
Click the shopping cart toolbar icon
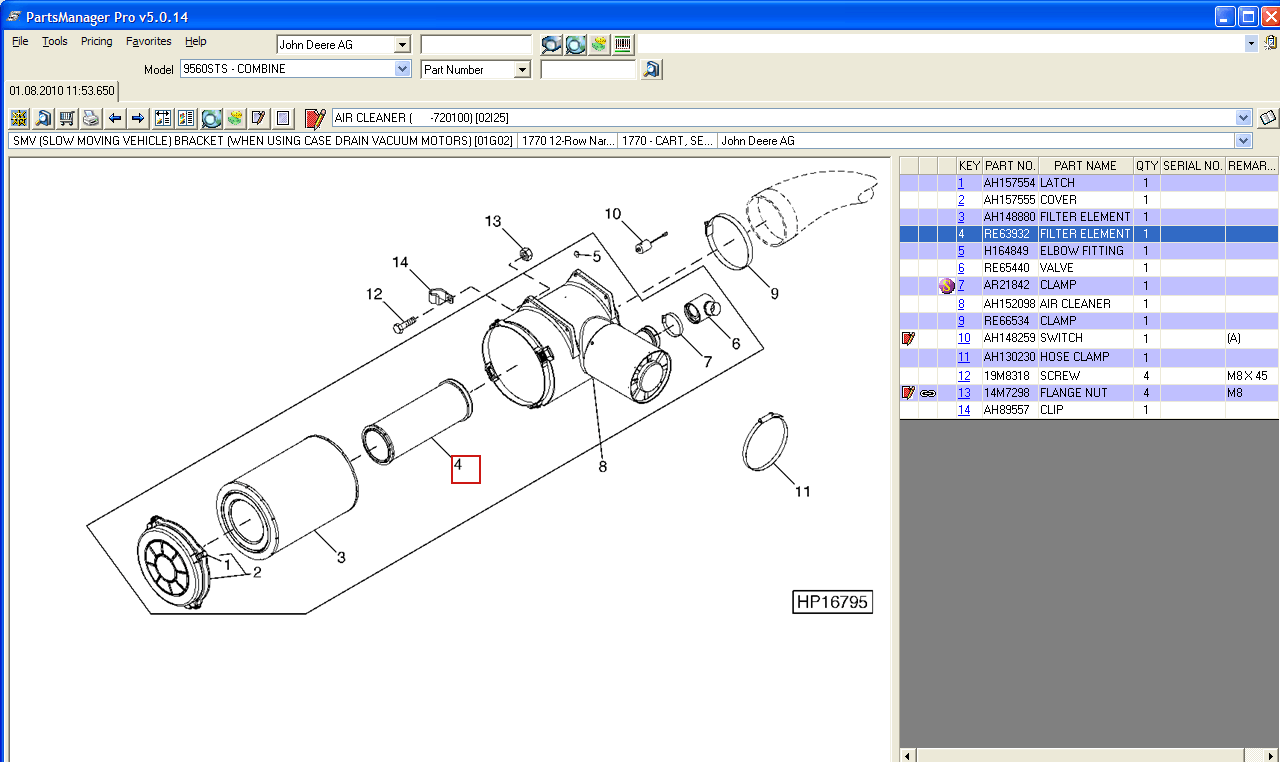[x=67, y=118]
